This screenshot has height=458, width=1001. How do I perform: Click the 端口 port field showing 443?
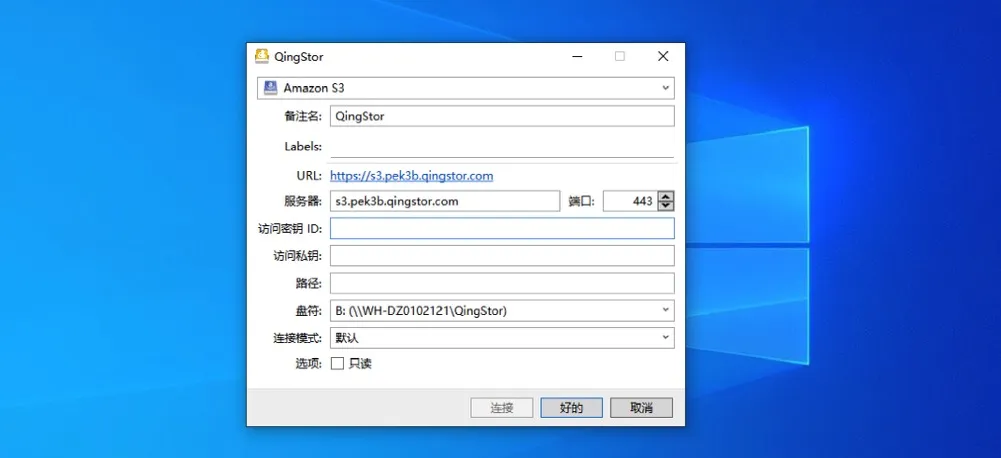(x=629, y=201)
